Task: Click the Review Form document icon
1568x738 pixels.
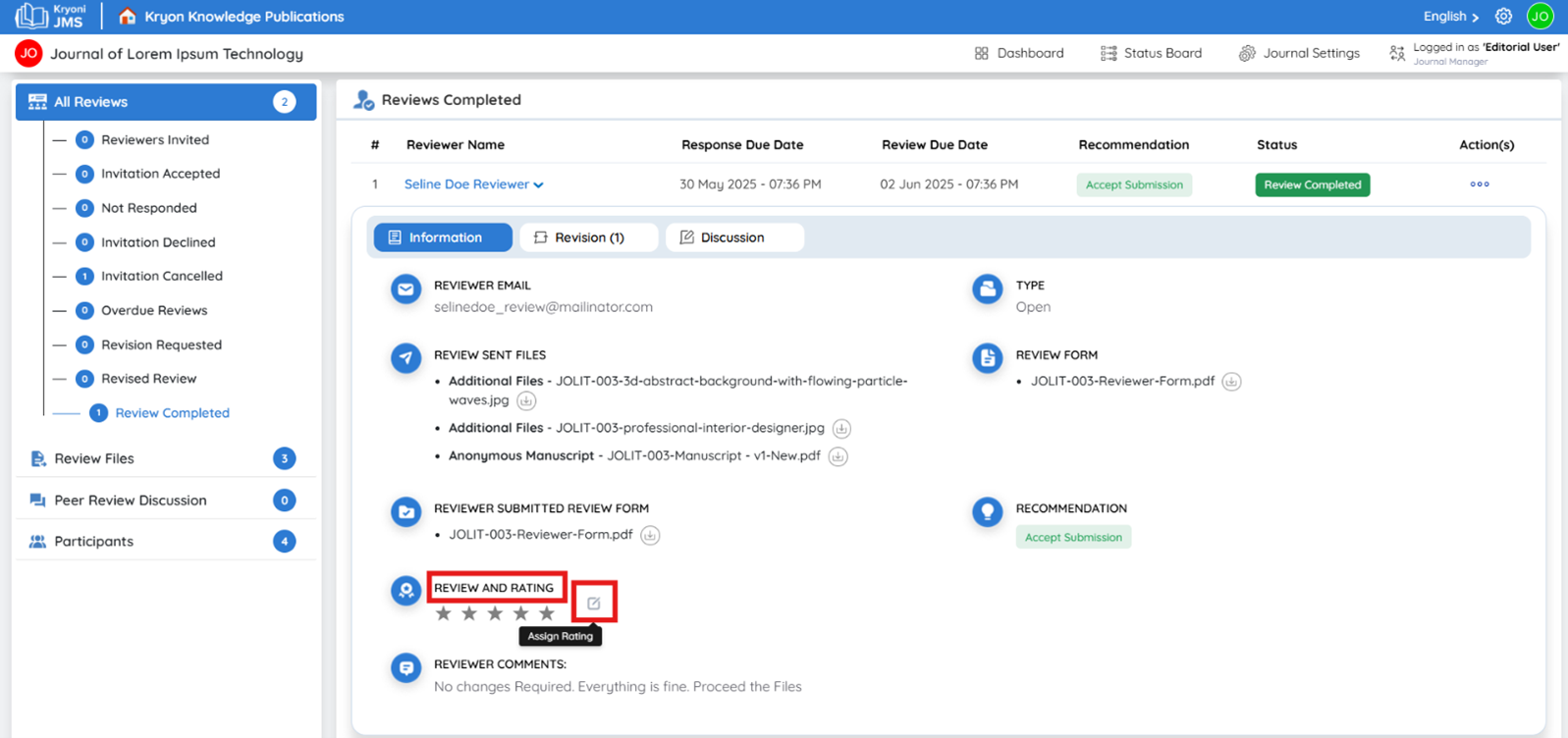Action: point(987,359)
